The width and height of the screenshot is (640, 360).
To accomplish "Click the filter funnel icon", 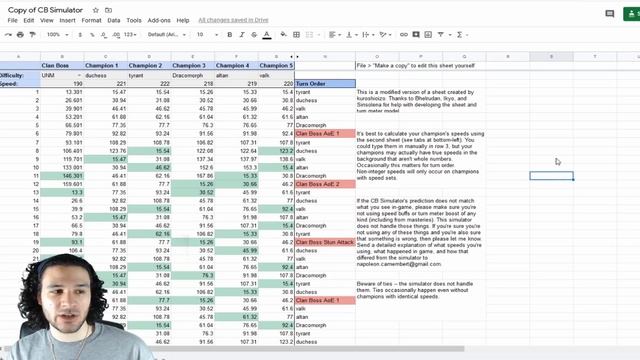I will pos(441,35).
